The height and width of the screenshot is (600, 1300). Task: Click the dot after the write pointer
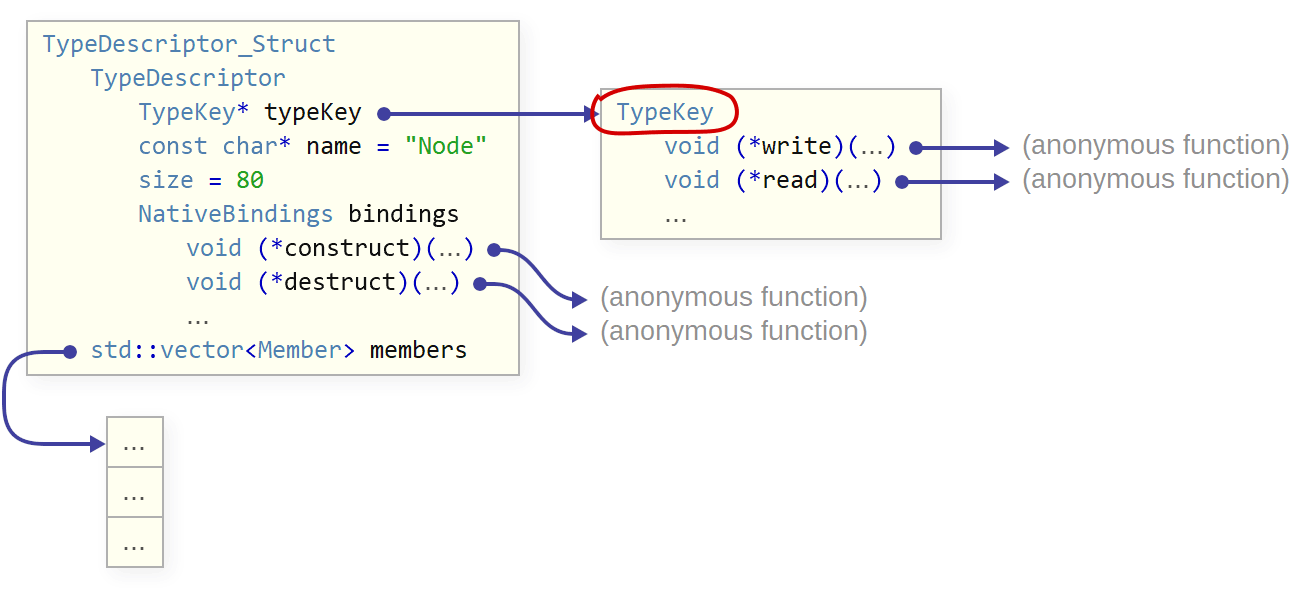click(916, 148)
